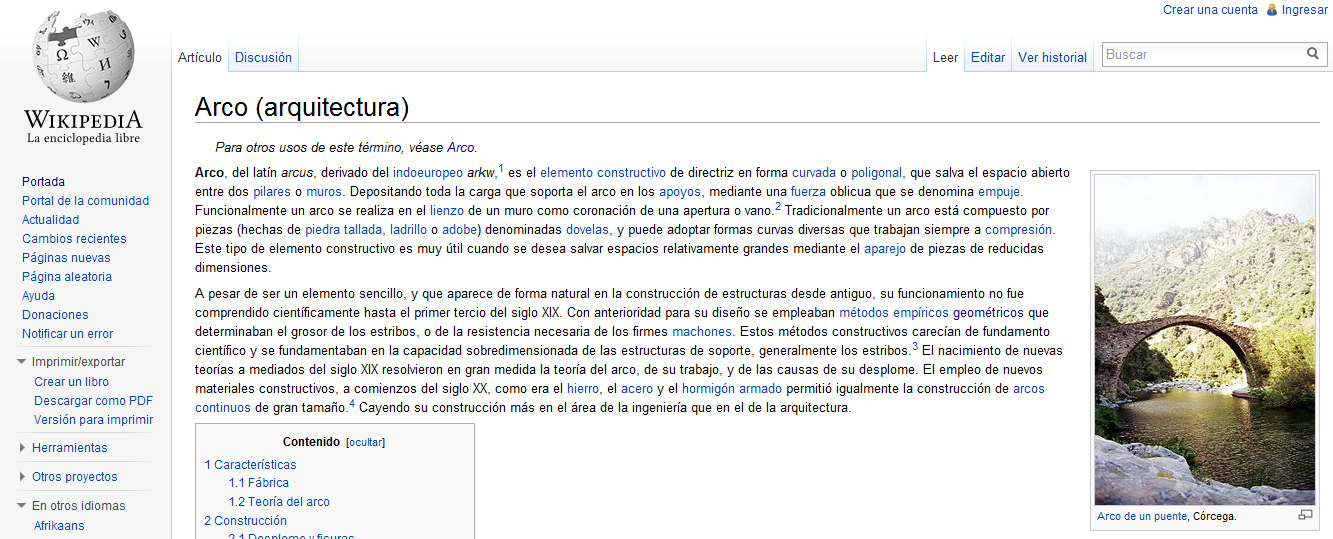Click footnote reference 2 after vano
Screen dimensions: 1333x539
(x=778, y=206)
